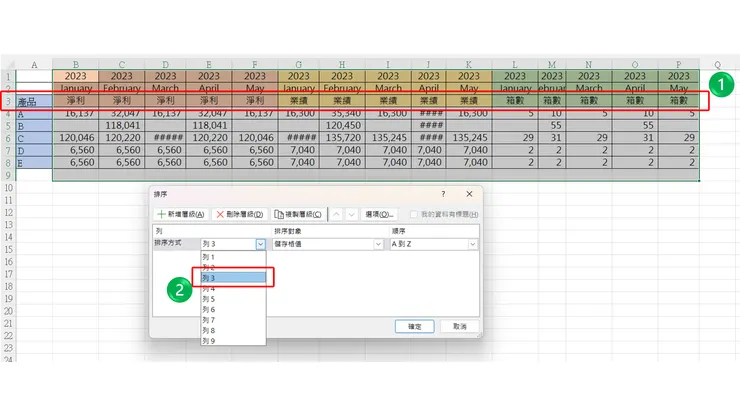Image resolution: width=740 pixels, height=416 pixels.
Task: Click the help question mark in sort dialog
Action: [443, 194]
